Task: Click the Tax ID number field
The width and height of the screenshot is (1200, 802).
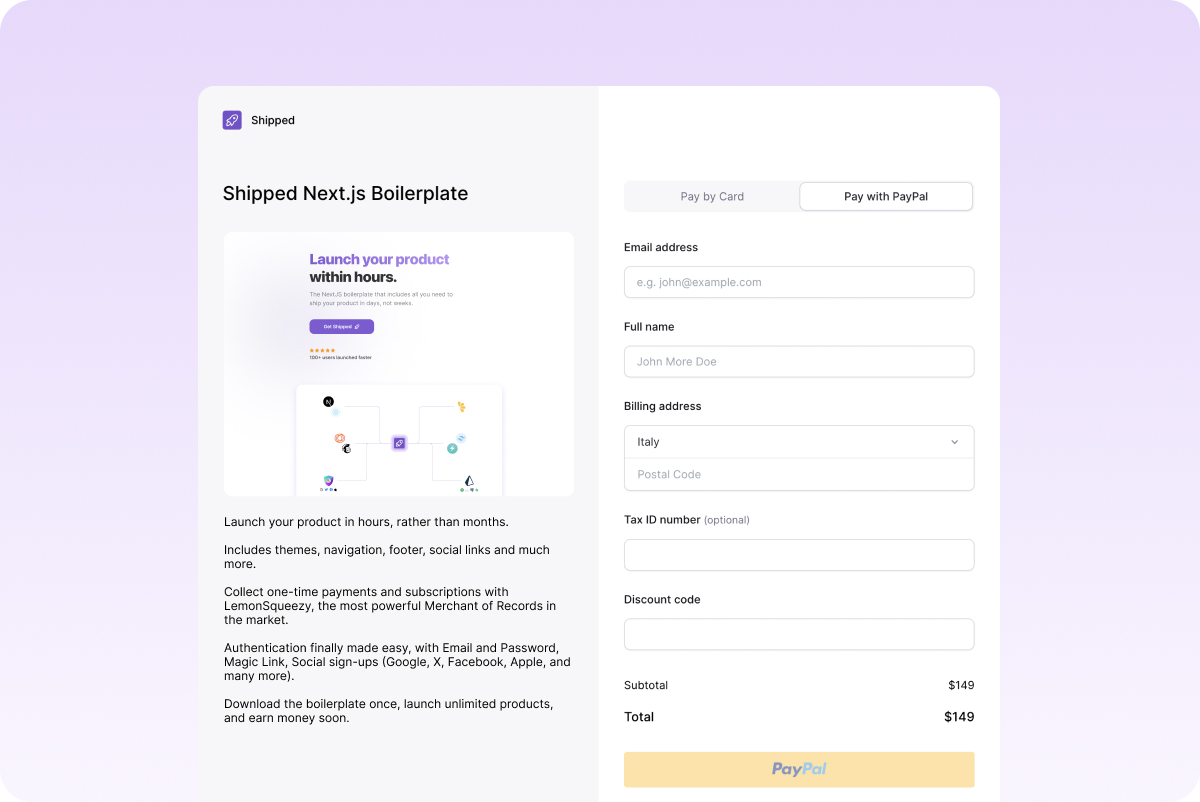Action: 799,555
